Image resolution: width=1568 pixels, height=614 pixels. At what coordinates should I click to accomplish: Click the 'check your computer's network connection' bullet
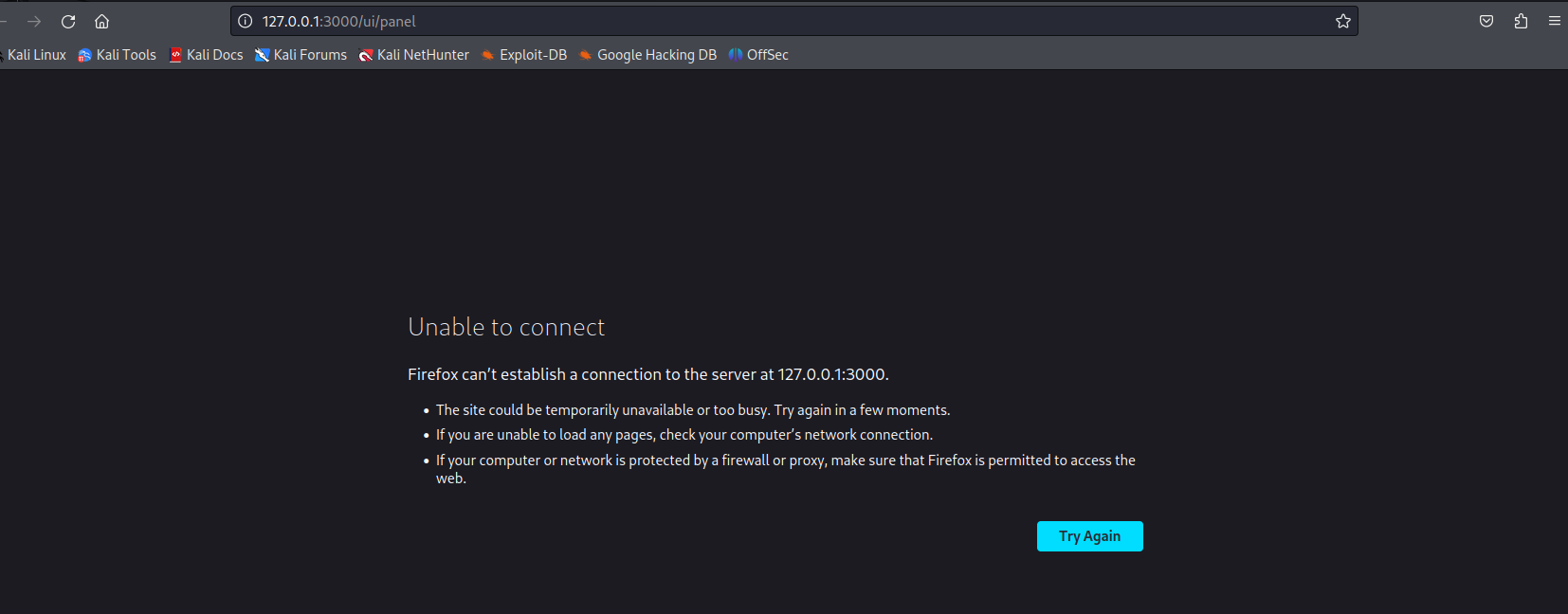(x=684, y=435)
